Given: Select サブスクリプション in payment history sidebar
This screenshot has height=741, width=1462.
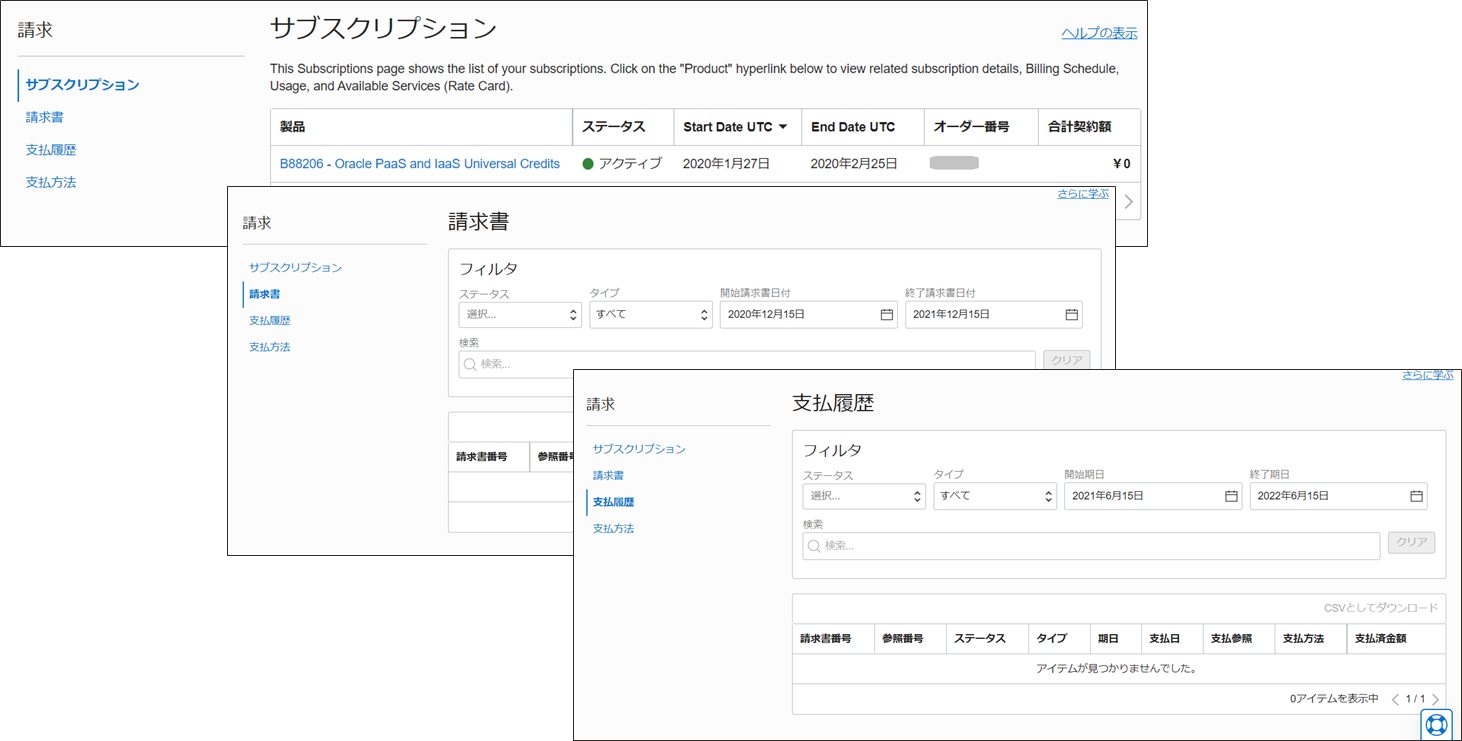Looking at the screenshot, I should tap(639, 449).
